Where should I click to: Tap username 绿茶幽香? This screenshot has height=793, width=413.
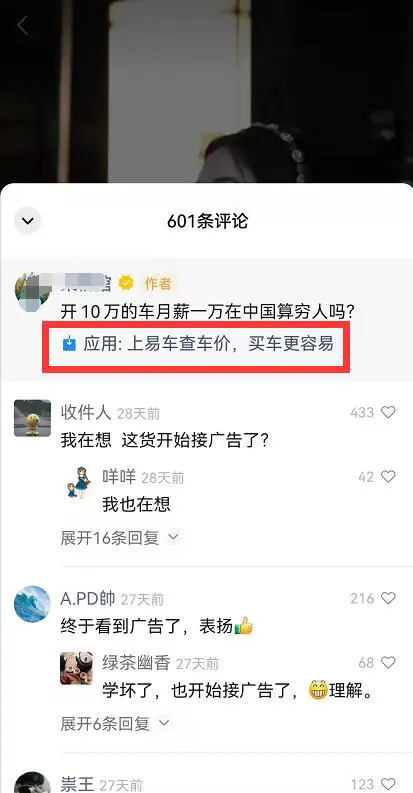136,663
